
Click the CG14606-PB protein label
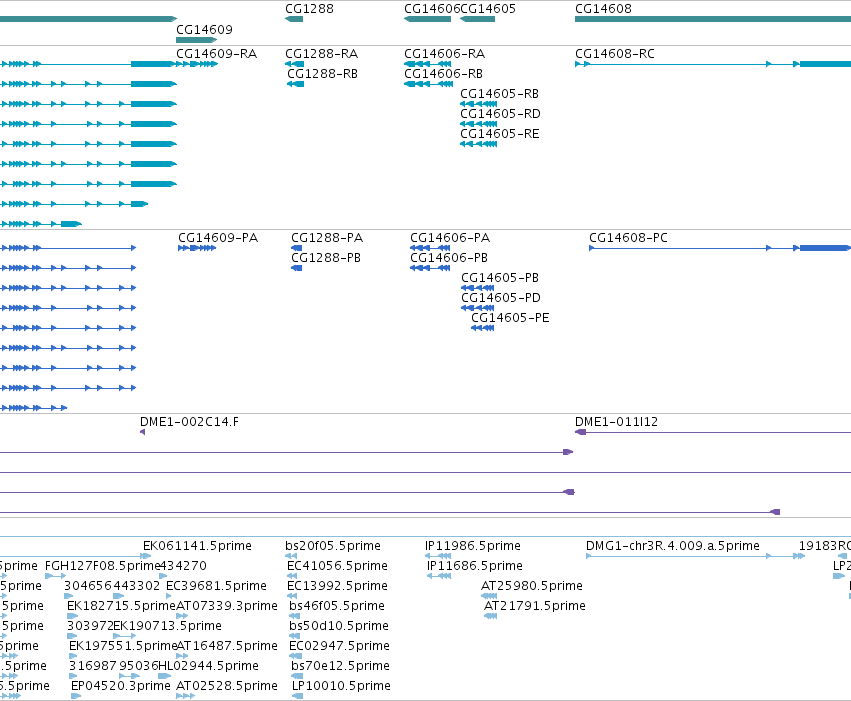click(449, 258)
